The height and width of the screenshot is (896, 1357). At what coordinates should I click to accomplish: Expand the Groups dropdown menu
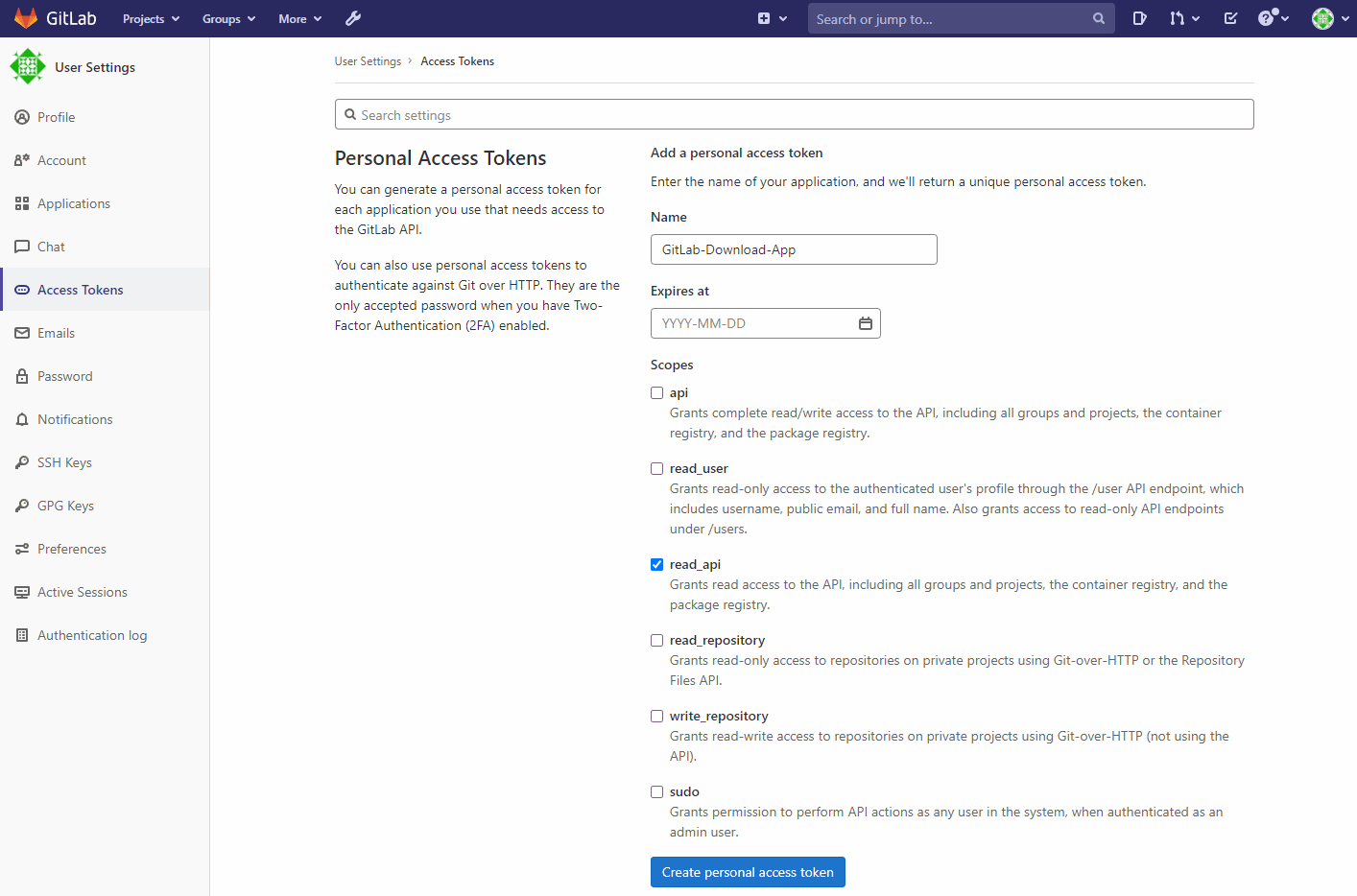point(228,18)
